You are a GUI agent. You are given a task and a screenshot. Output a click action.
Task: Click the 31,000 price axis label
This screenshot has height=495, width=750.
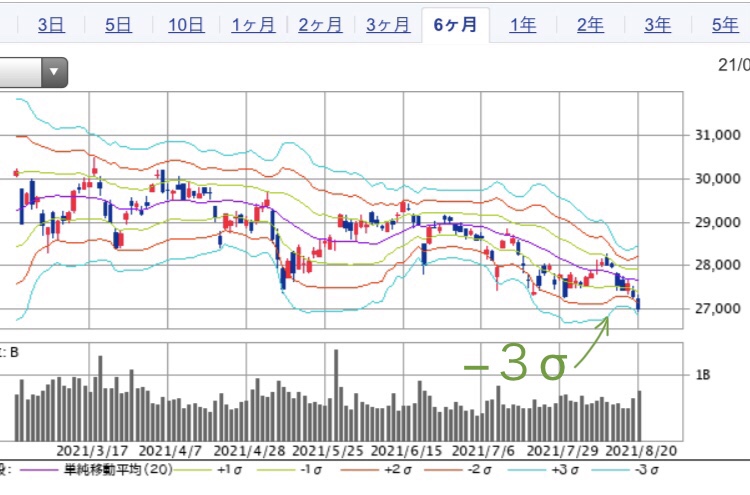(717, 135)
